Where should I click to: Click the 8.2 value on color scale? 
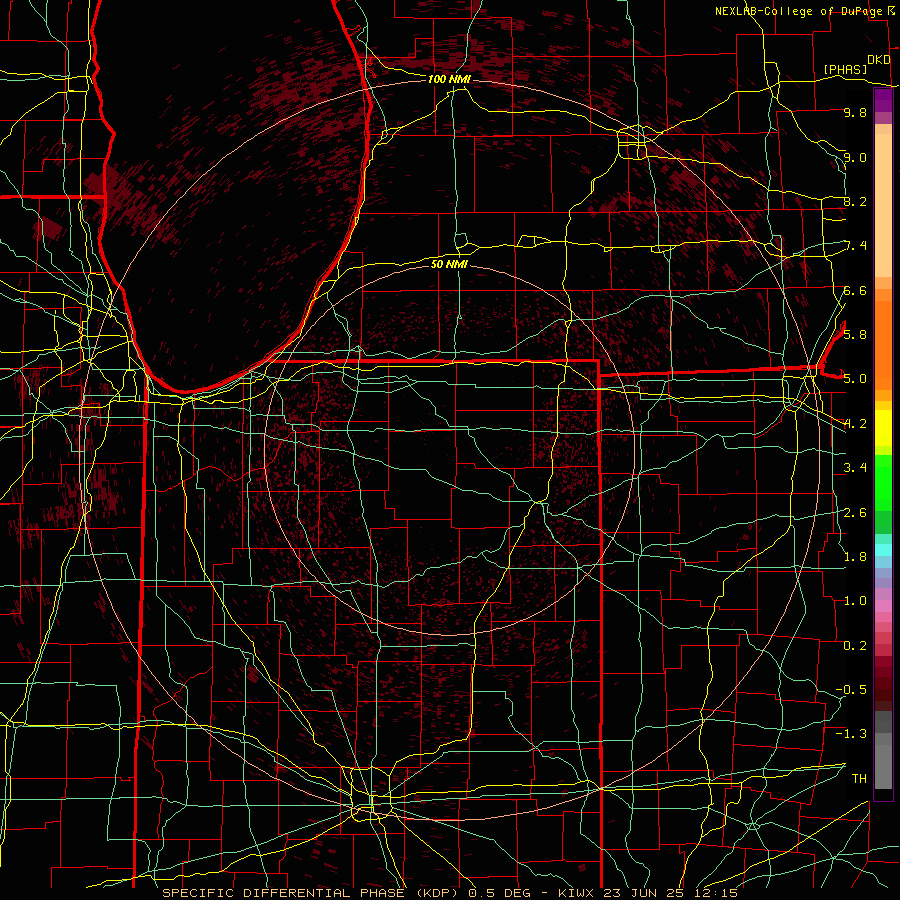(855, 201)
